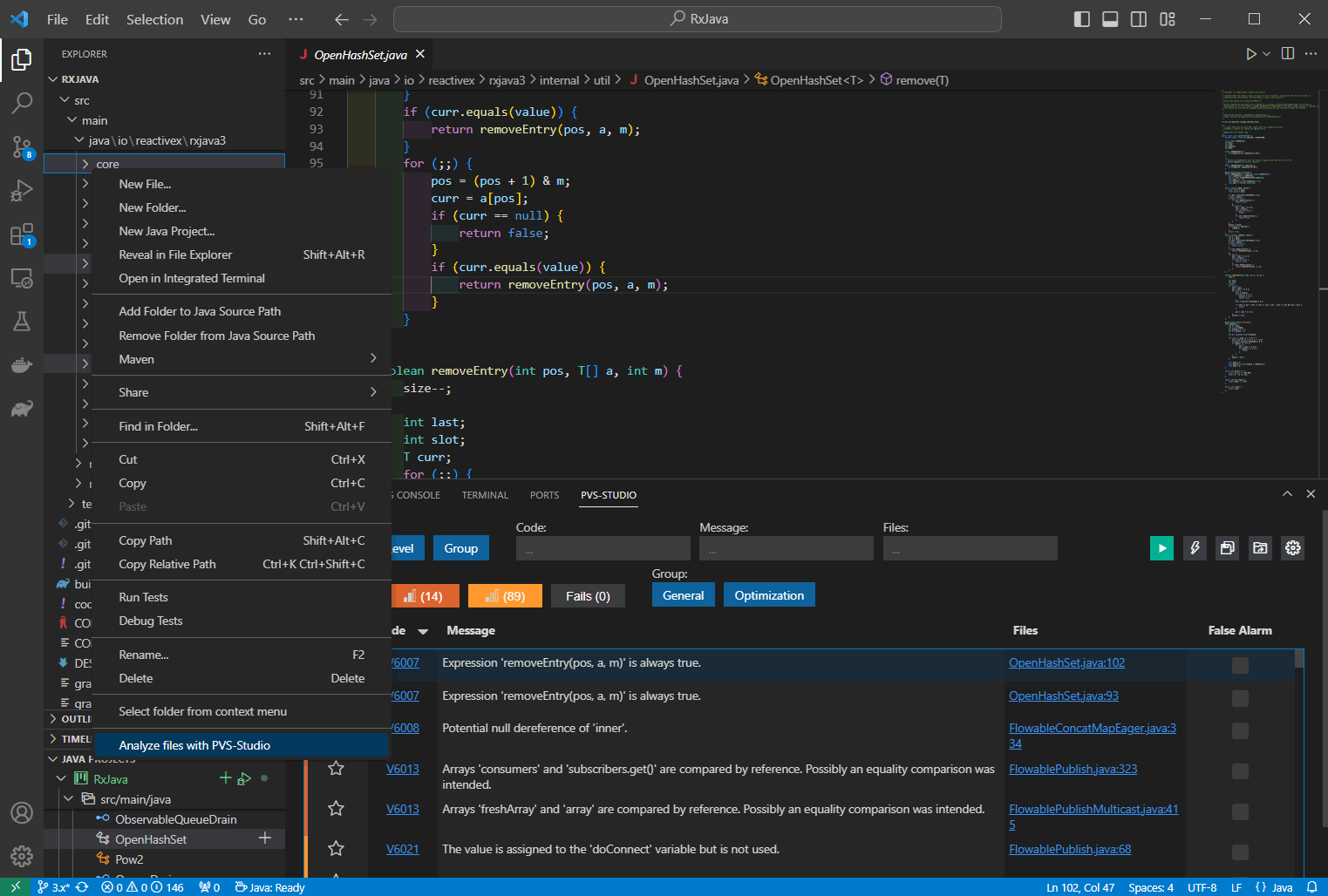Click the lightning incremental analysis icon

1195,547
